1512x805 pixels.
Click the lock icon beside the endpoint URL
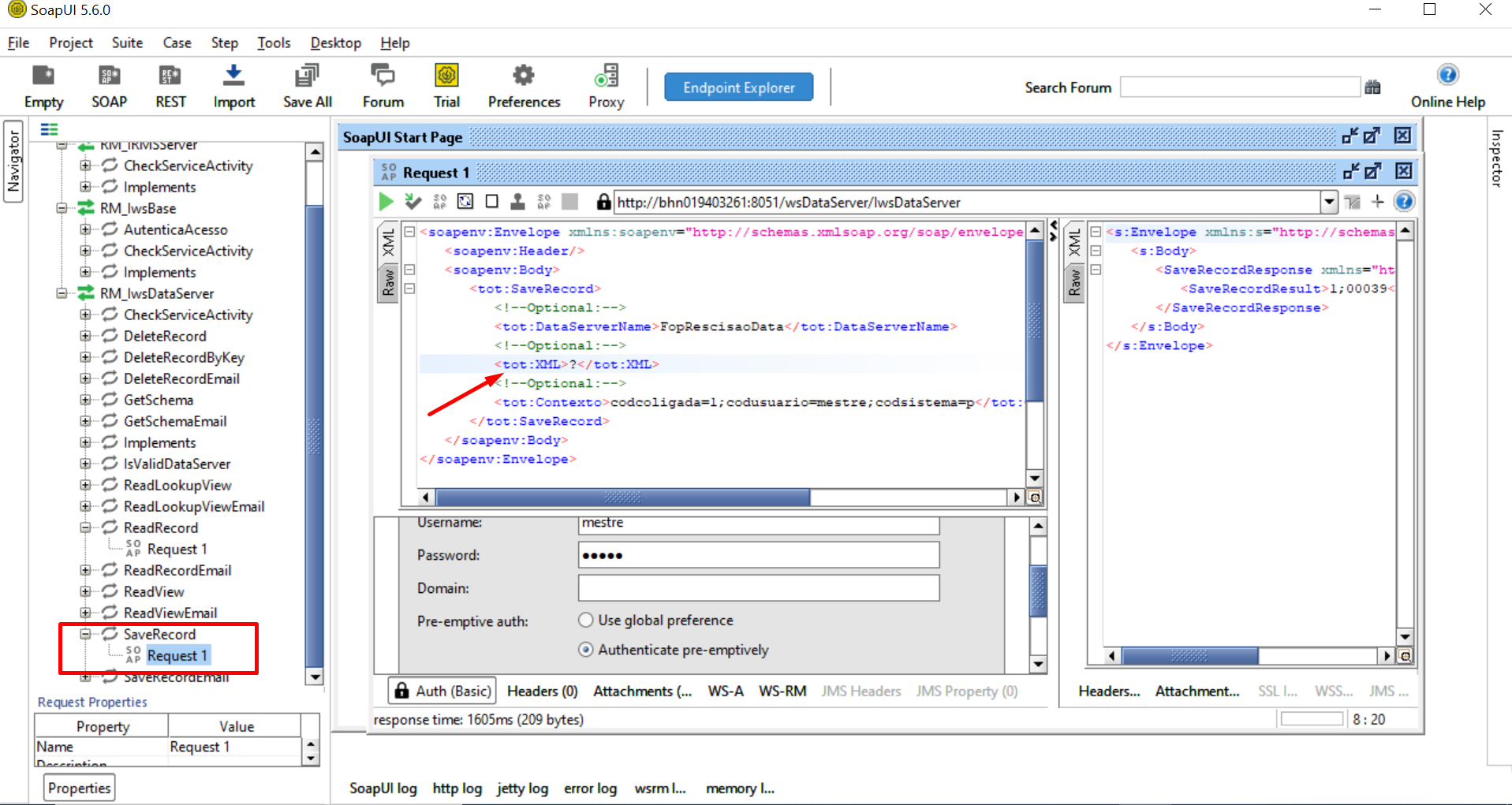[x=603, y=202]
